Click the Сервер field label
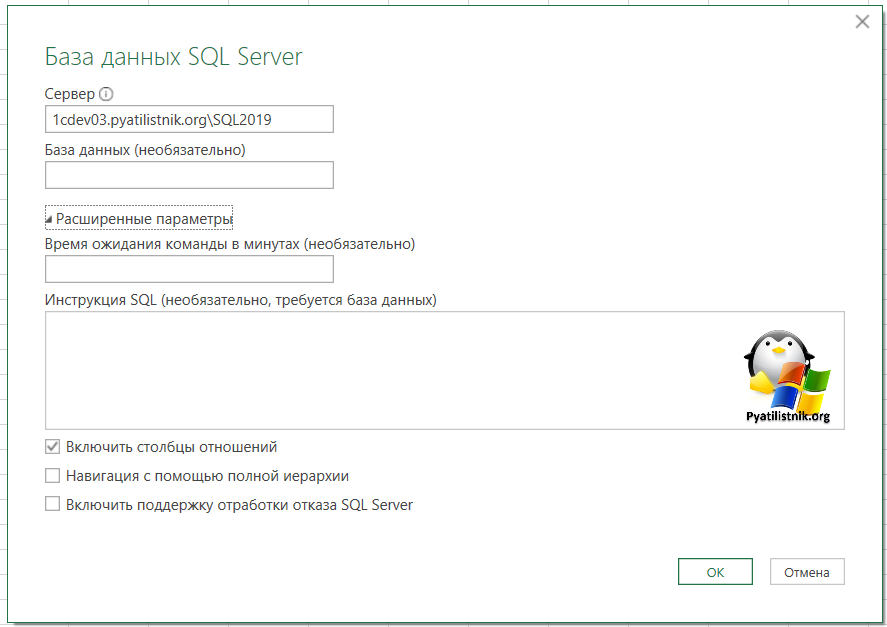This screenshot has width=887, height=627. 70,94
